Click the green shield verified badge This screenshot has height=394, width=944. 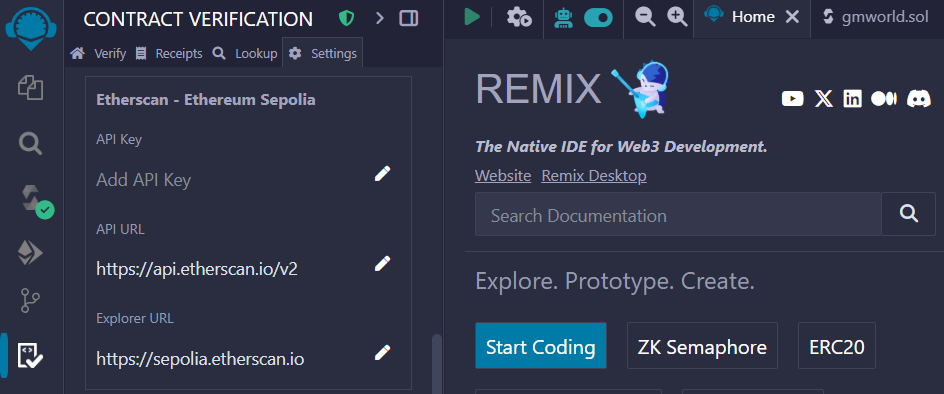[x=346, y=19]
